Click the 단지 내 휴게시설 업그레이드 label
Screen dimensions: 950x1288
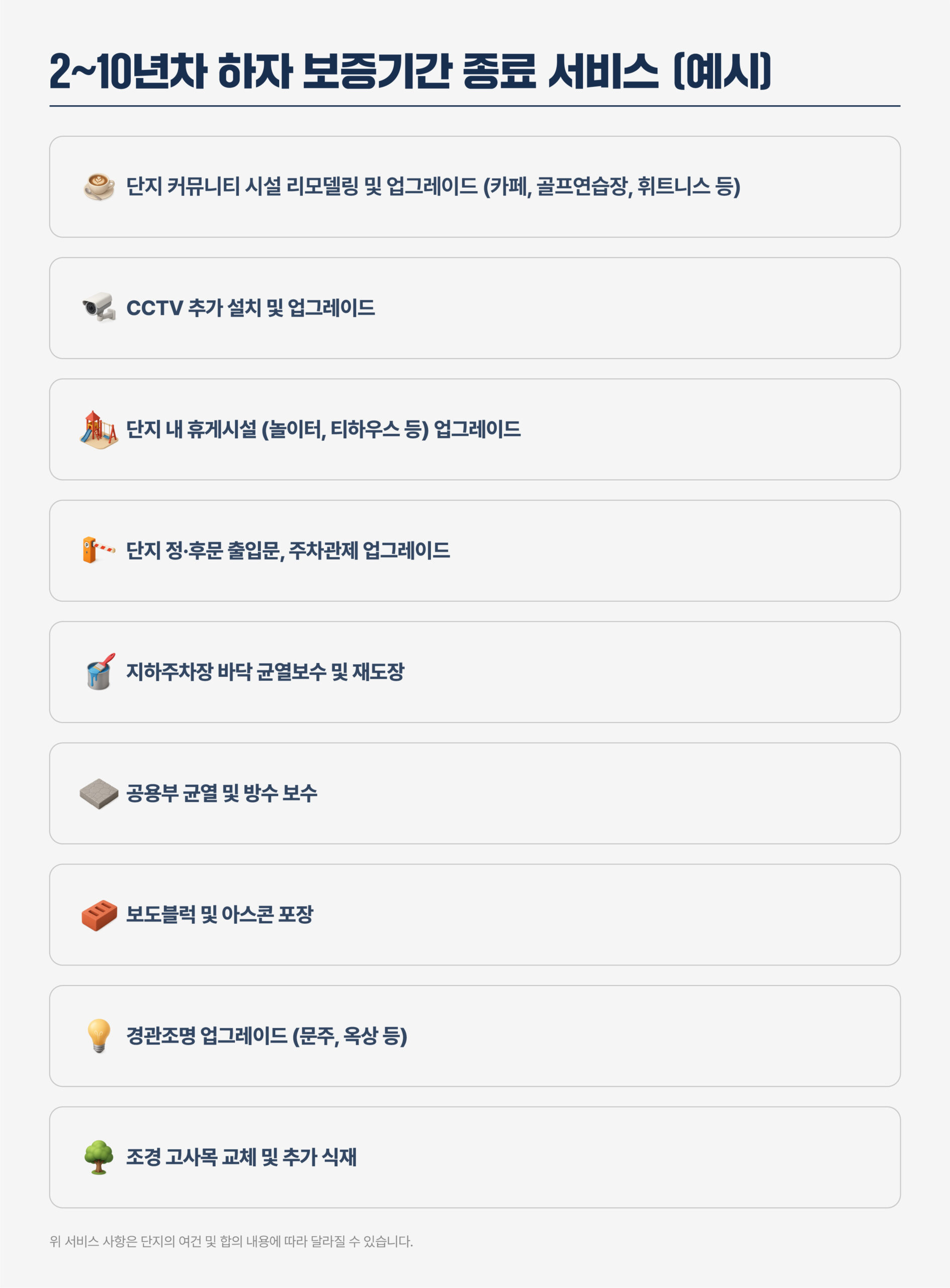coord(323,429)
